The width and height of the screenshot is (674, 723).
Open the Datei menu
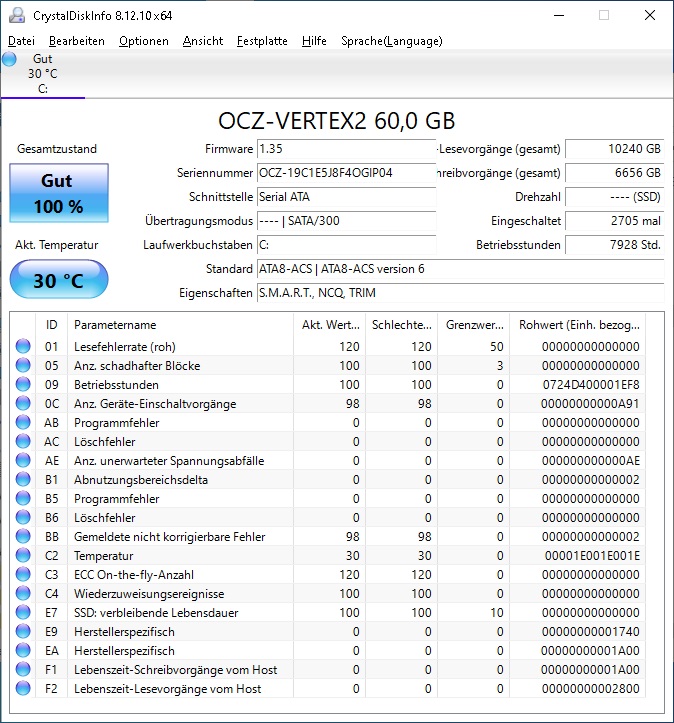21,41
